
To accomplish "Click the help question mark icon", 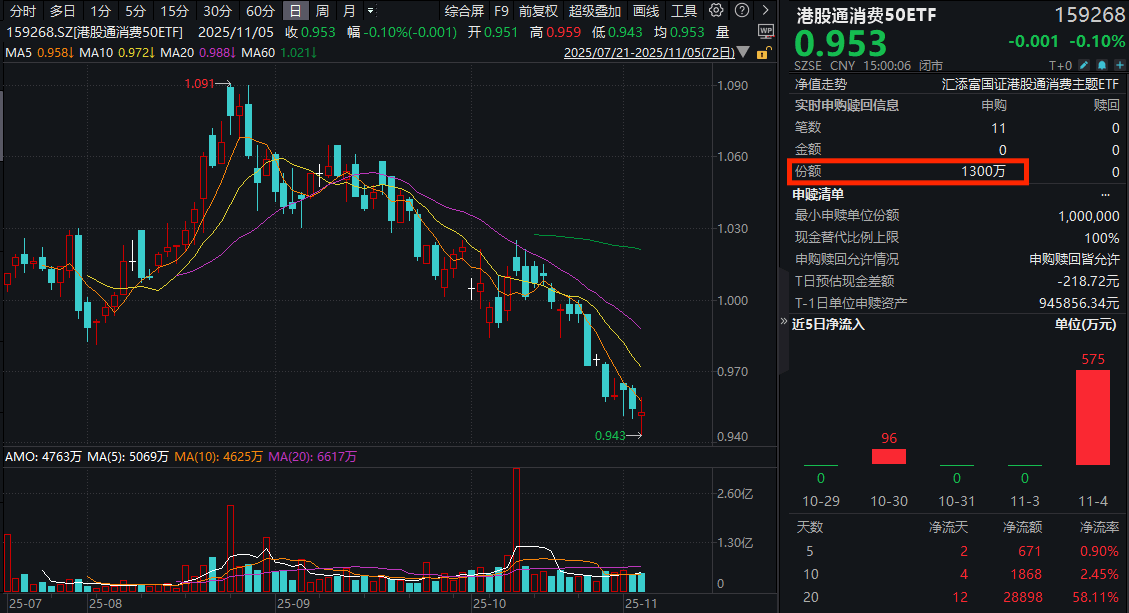I will coord(739,11).
